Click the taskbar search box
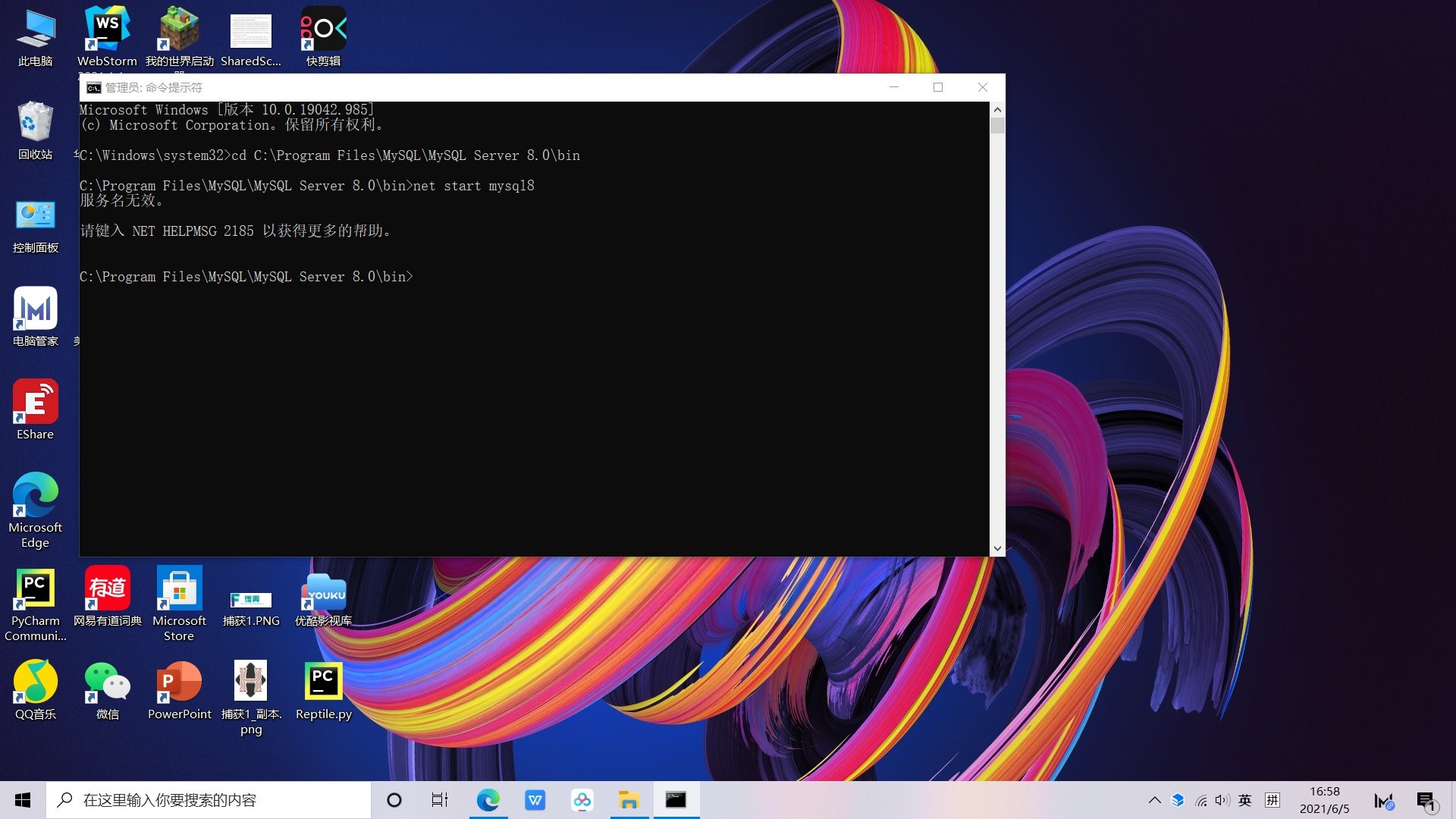This screenshot has height=819, width=1456. pyautogui.click(x=209, y=800)
